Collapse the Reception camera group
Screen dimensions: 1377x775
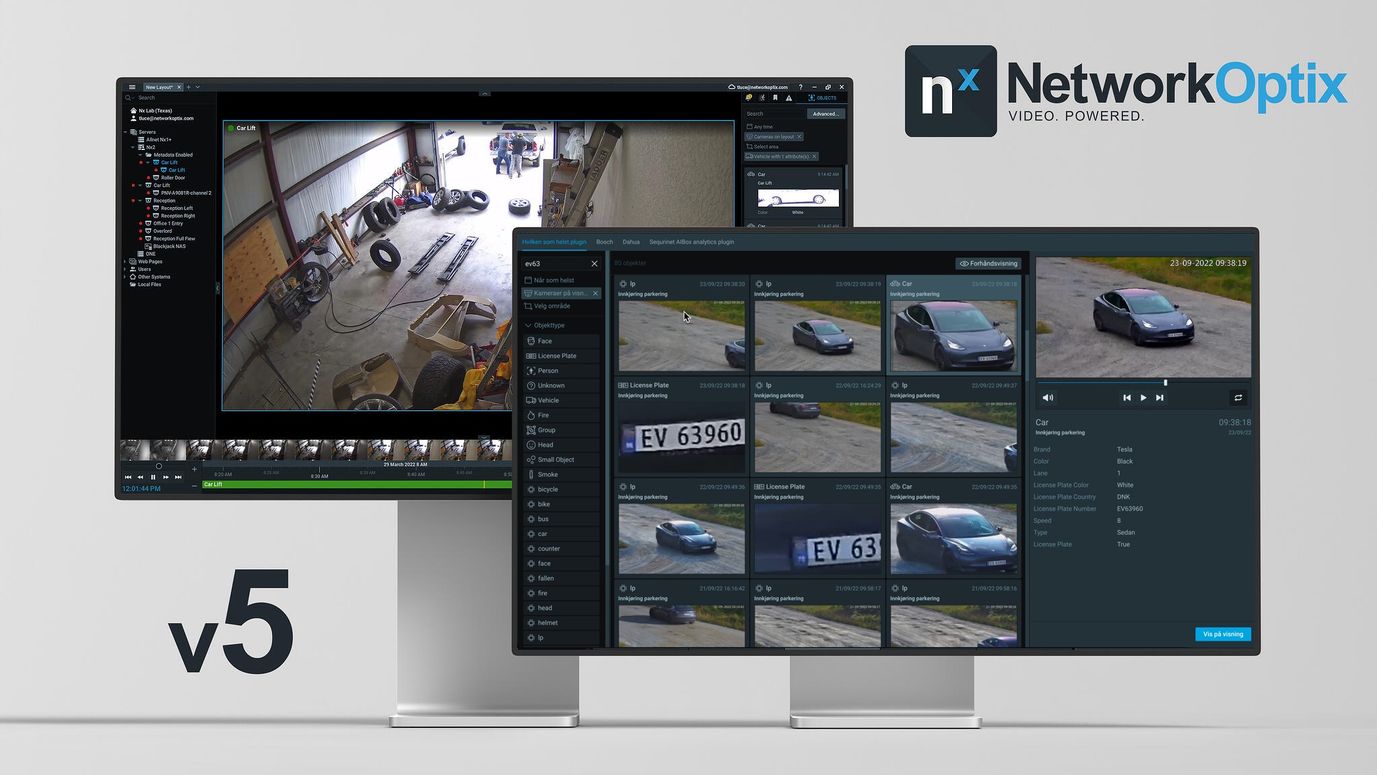(140, 200)
